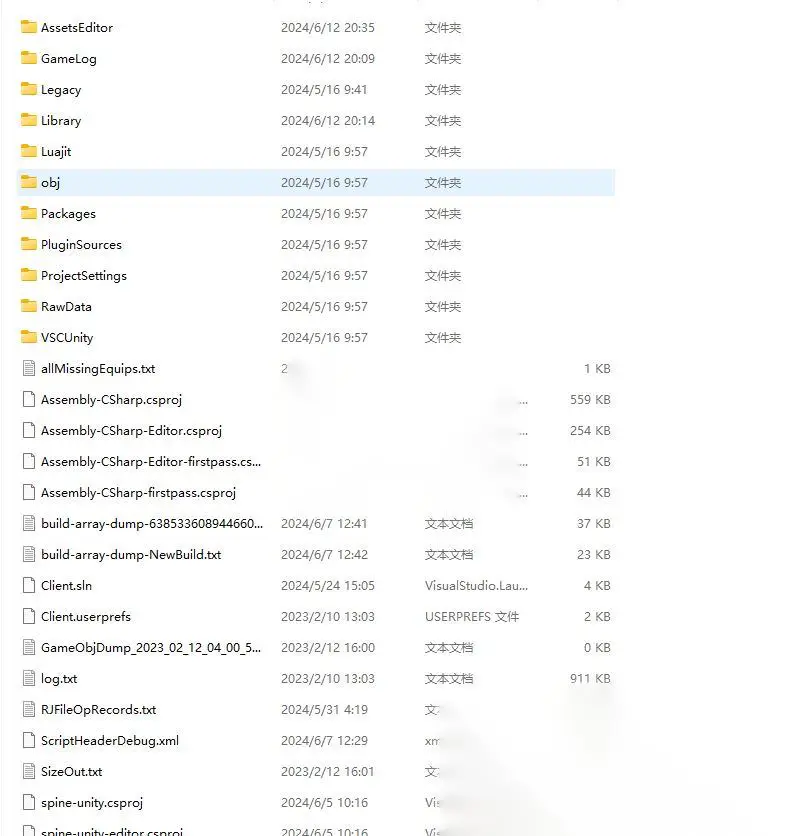799x836 pixels.
Task: Select Assembly-CSharp-Editor.csproj file name
Action: 131,430
